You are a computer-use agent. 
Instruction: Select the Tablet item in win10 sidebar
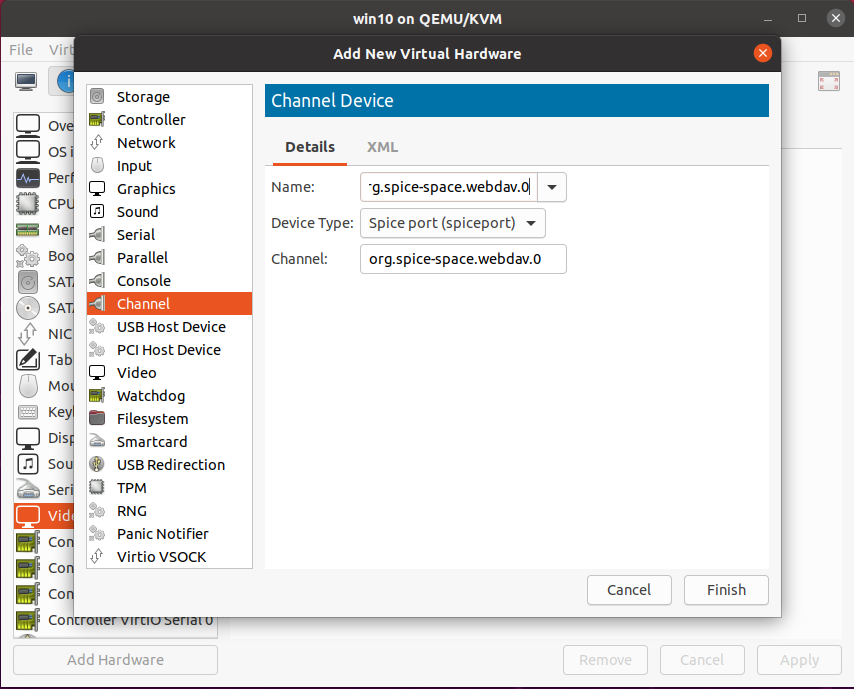(44, 359)
